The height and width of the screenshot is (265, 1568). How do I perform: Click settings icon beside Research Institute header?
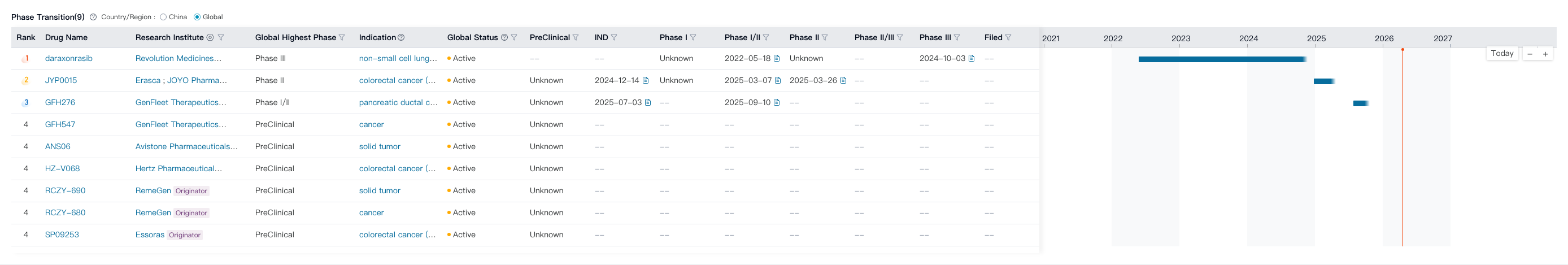(210, 38)
